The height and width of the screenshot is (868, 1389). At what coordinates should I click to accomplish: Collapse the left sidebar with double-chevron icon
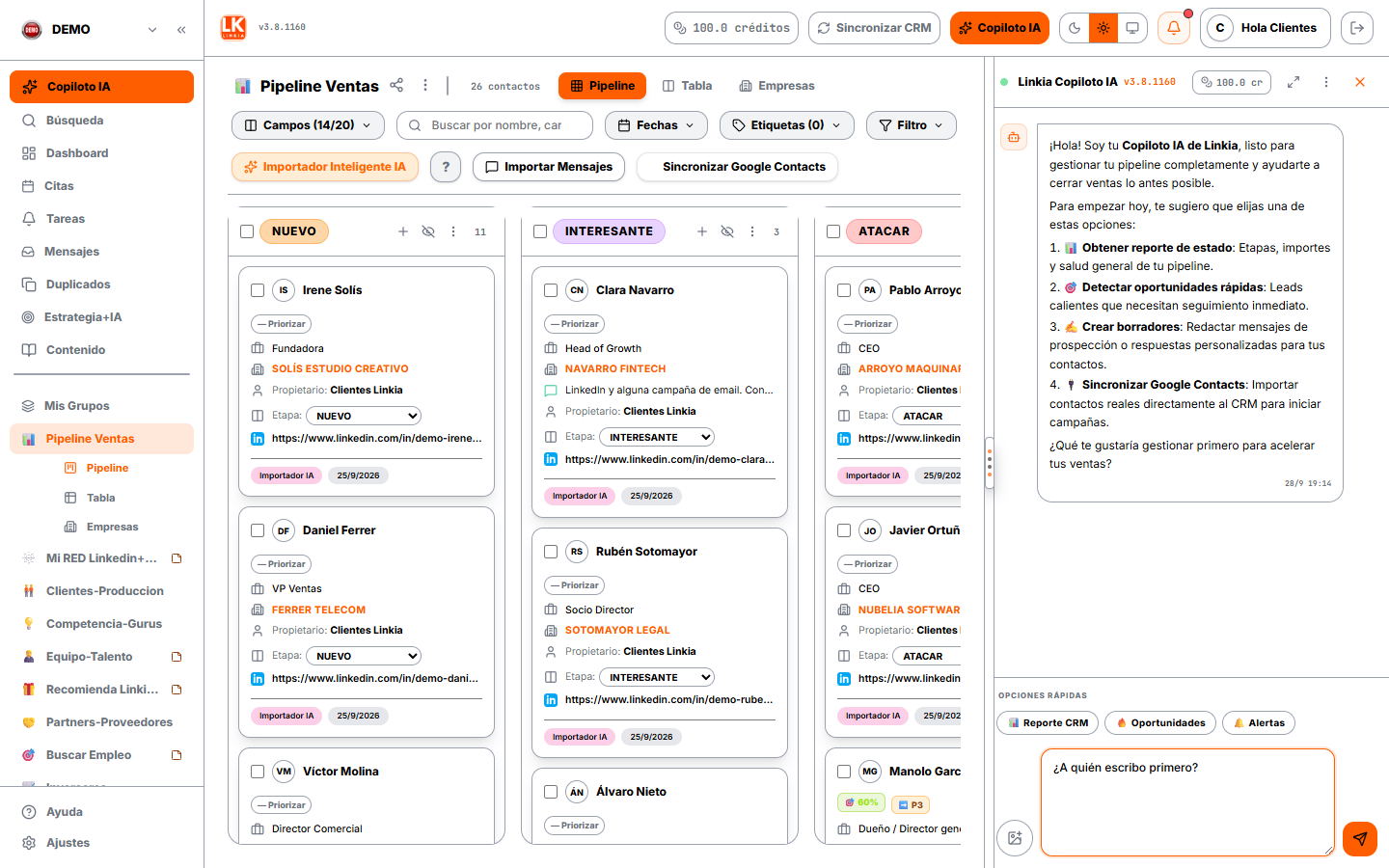181,30
